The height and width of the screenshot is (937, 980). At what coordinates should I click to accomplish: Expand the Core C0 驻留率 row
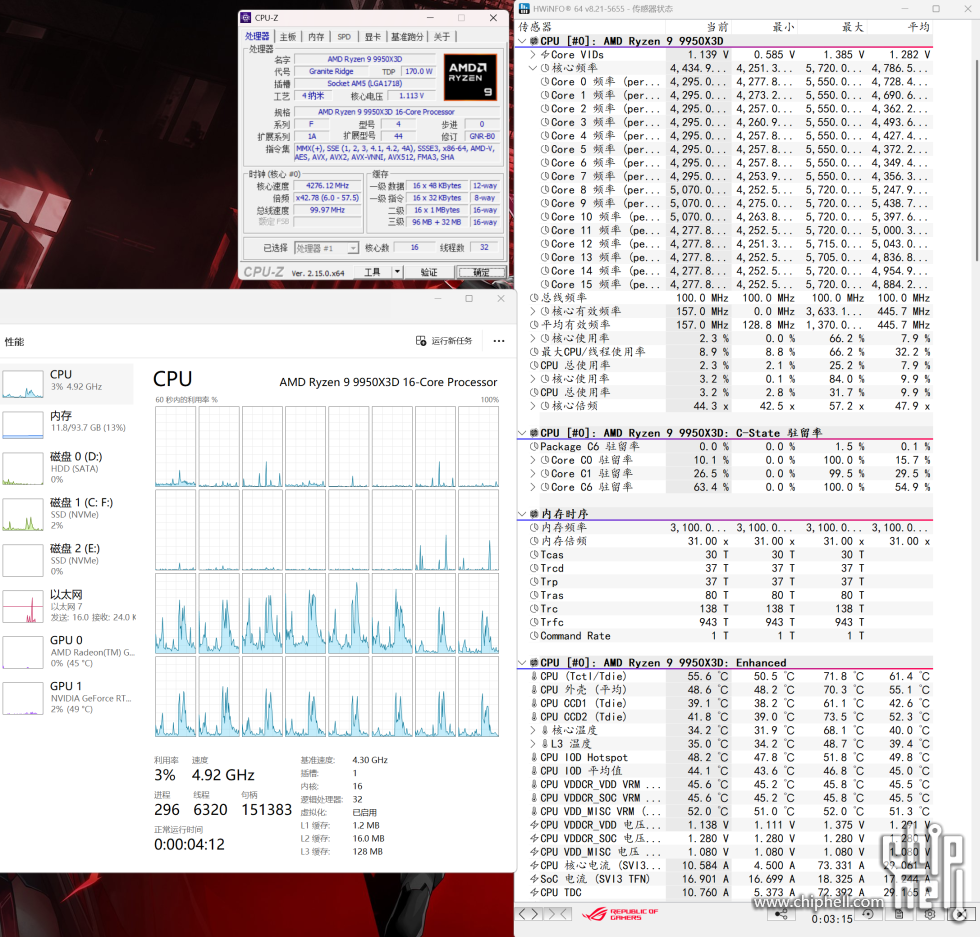533,459
